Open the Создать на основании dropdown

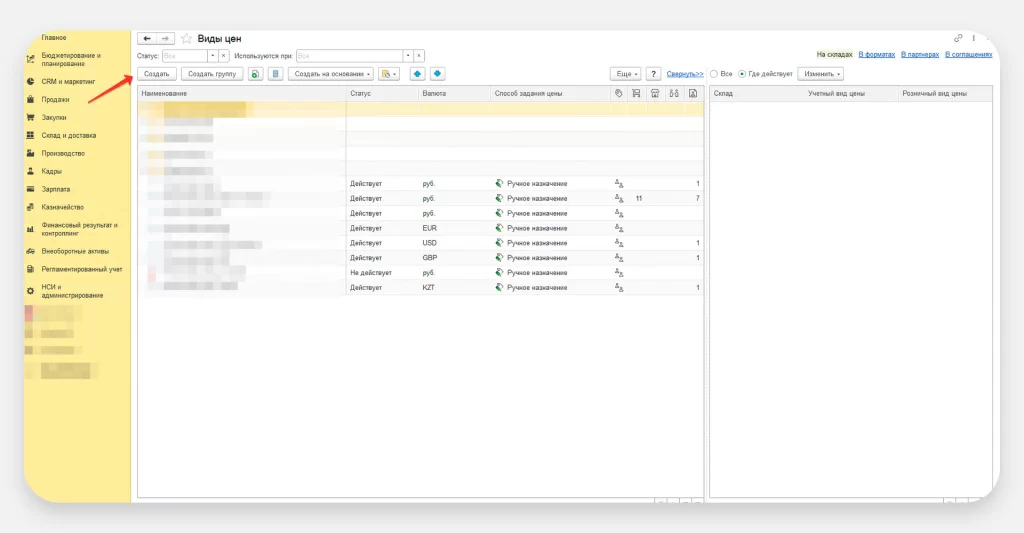point(331,74)
